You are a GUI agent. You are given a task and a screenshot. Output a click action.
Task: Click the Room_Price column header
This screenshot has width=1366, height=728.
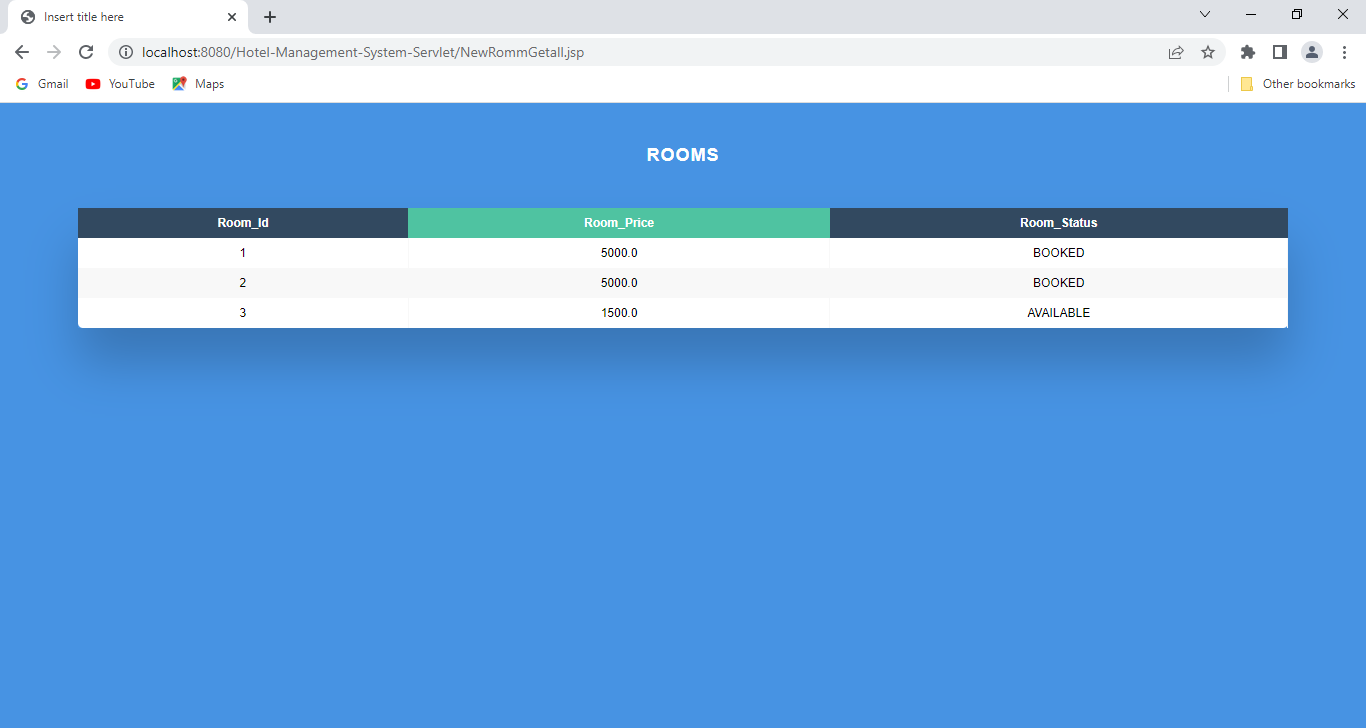tap(619, 223)
